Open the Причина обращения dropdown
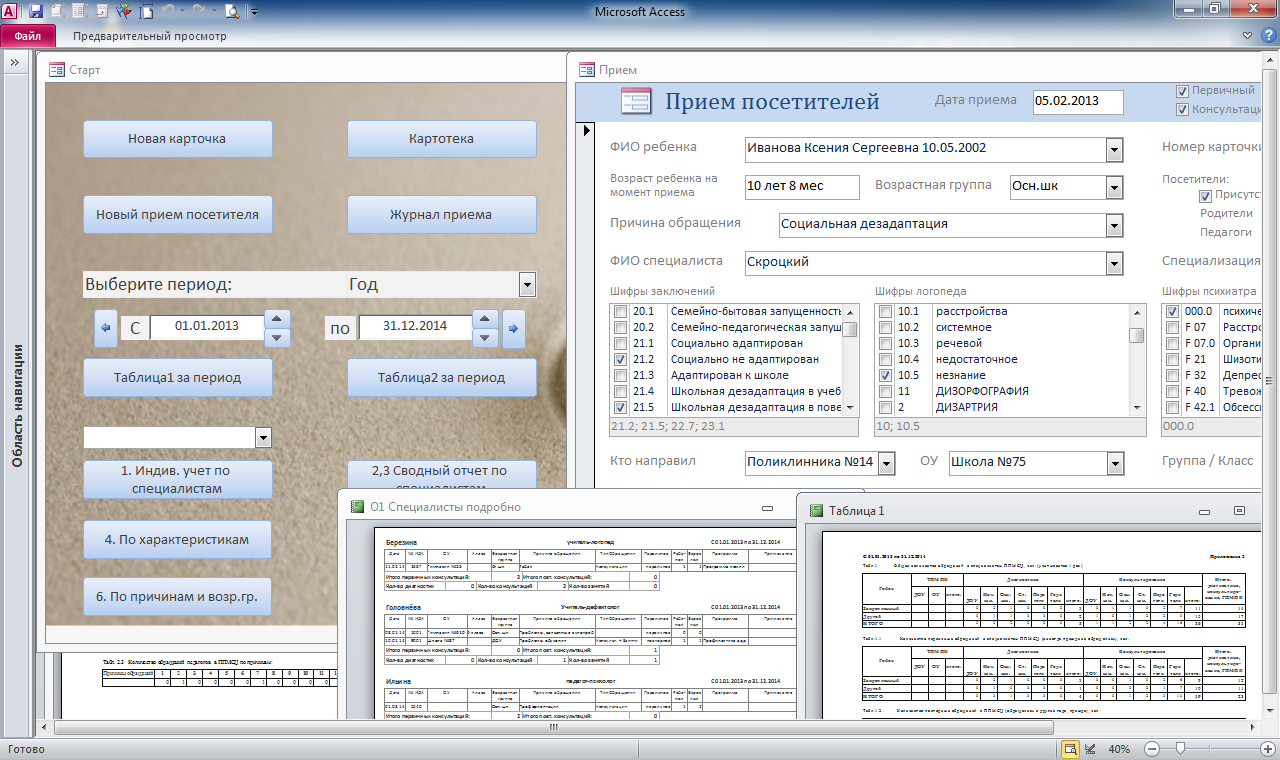Image resolution: width=1280 pixels, height=760 pixels. 1114,225
